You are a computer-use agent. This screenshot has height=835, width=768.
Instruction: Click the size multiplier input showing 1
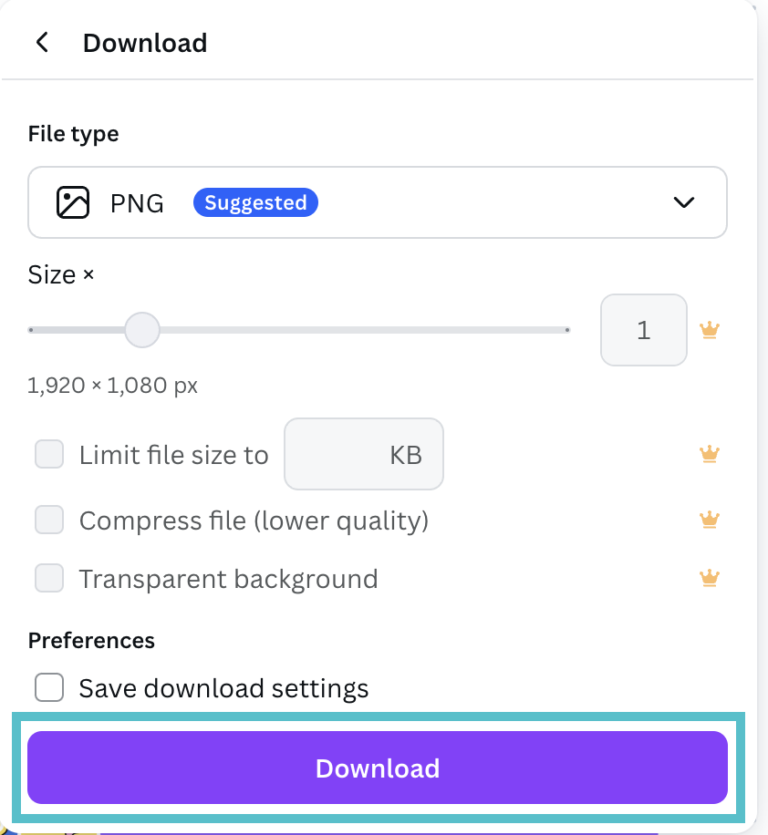pyautogui.click(x=643, y=330)
